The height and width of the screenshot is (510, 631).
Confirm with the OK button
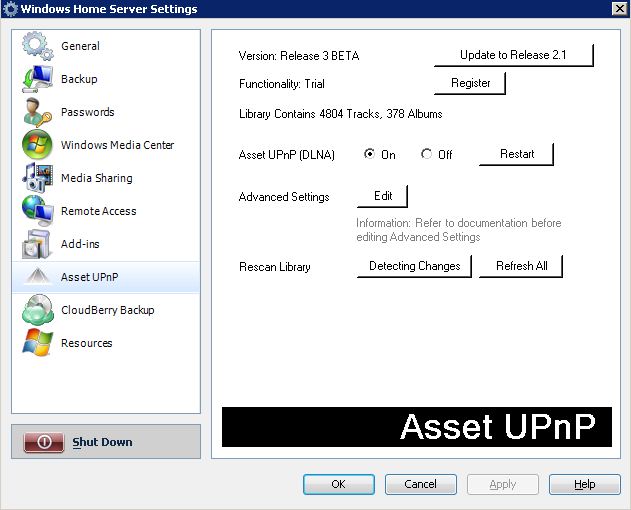click(339, 484)
